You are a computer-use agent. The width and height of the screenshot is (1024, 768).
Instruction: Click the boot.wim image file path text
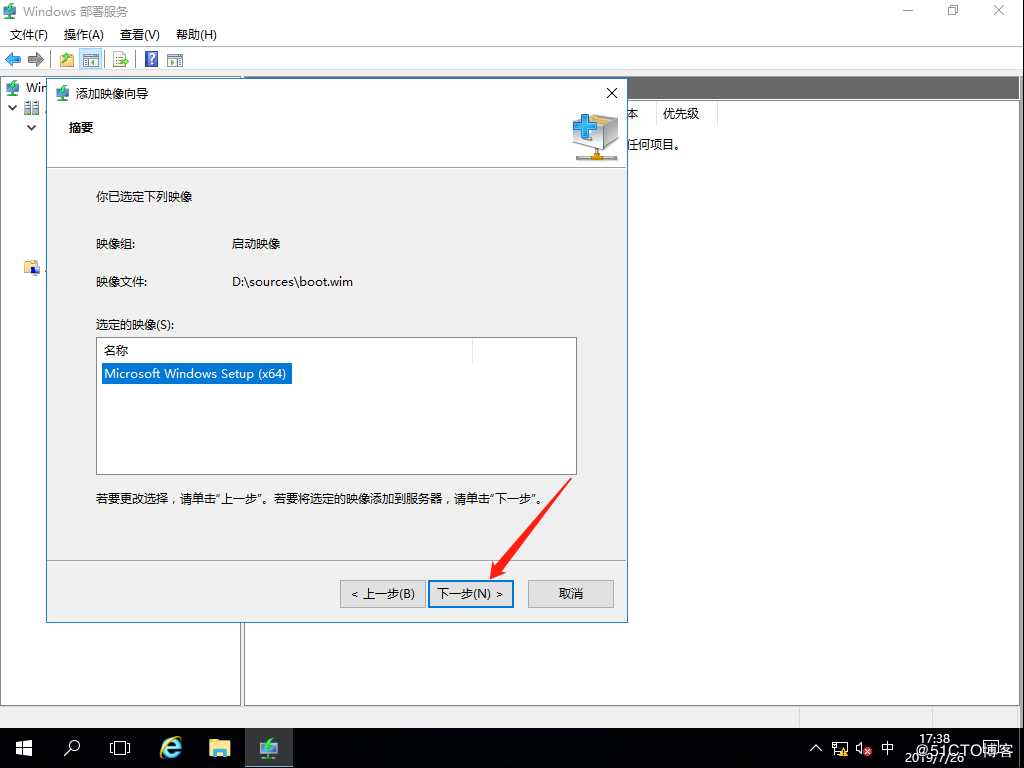click(x=292, y=282)
